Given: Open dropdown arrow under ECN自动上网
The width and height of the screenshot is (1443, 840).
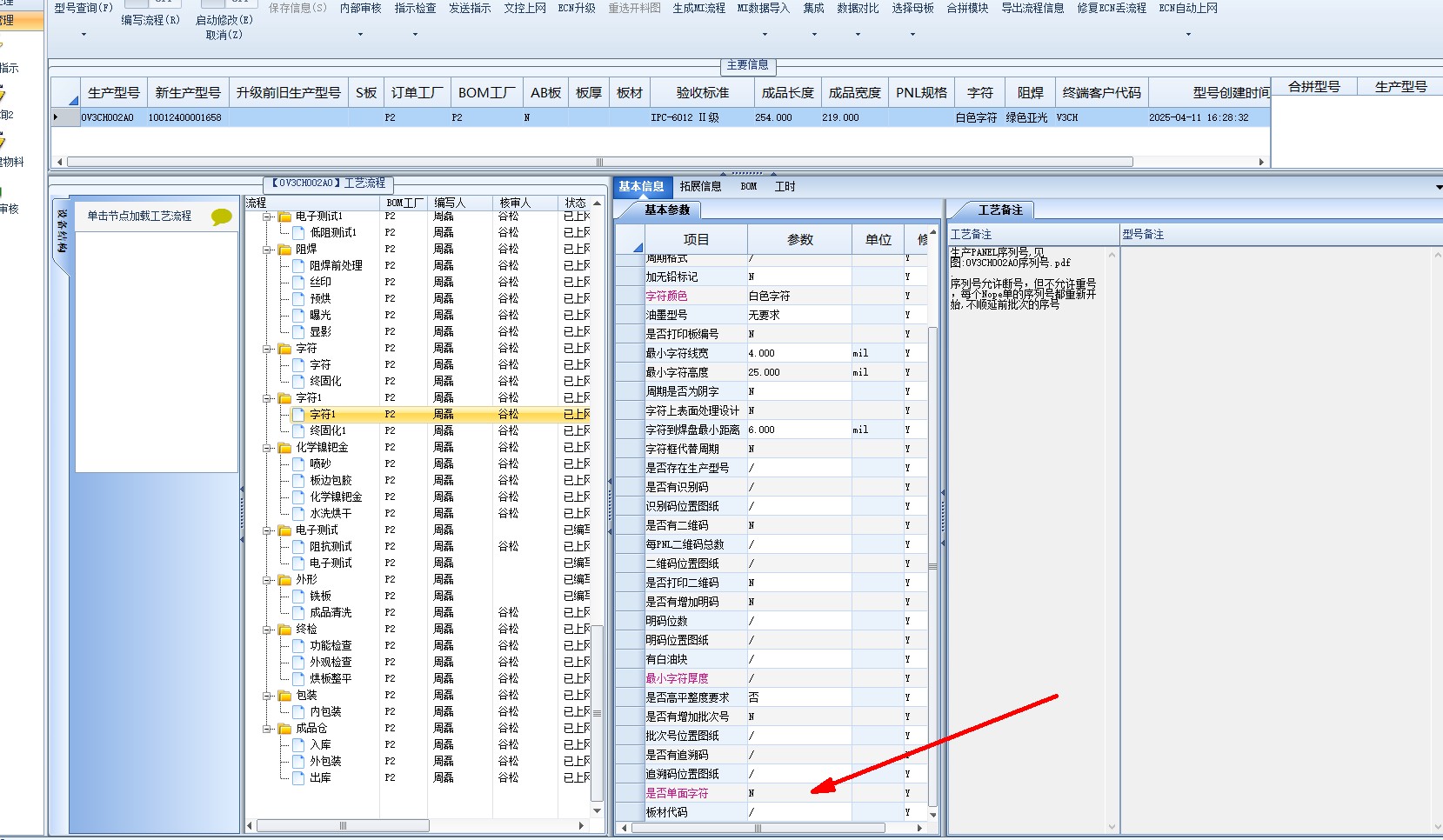Looking at the screenshot, I should tap(1188, 35).
